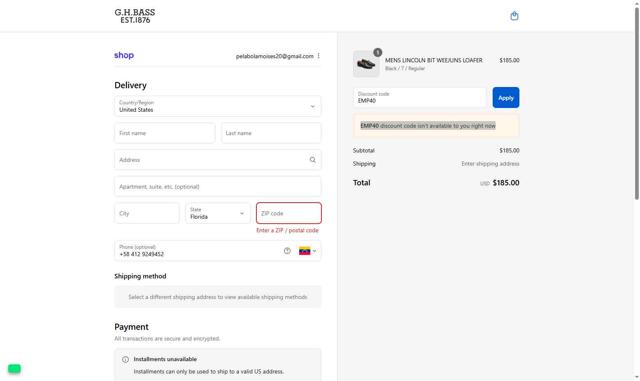Apply the discount code
The width and height of the screenshot is (640, 381).
click(x=506, y=98)
